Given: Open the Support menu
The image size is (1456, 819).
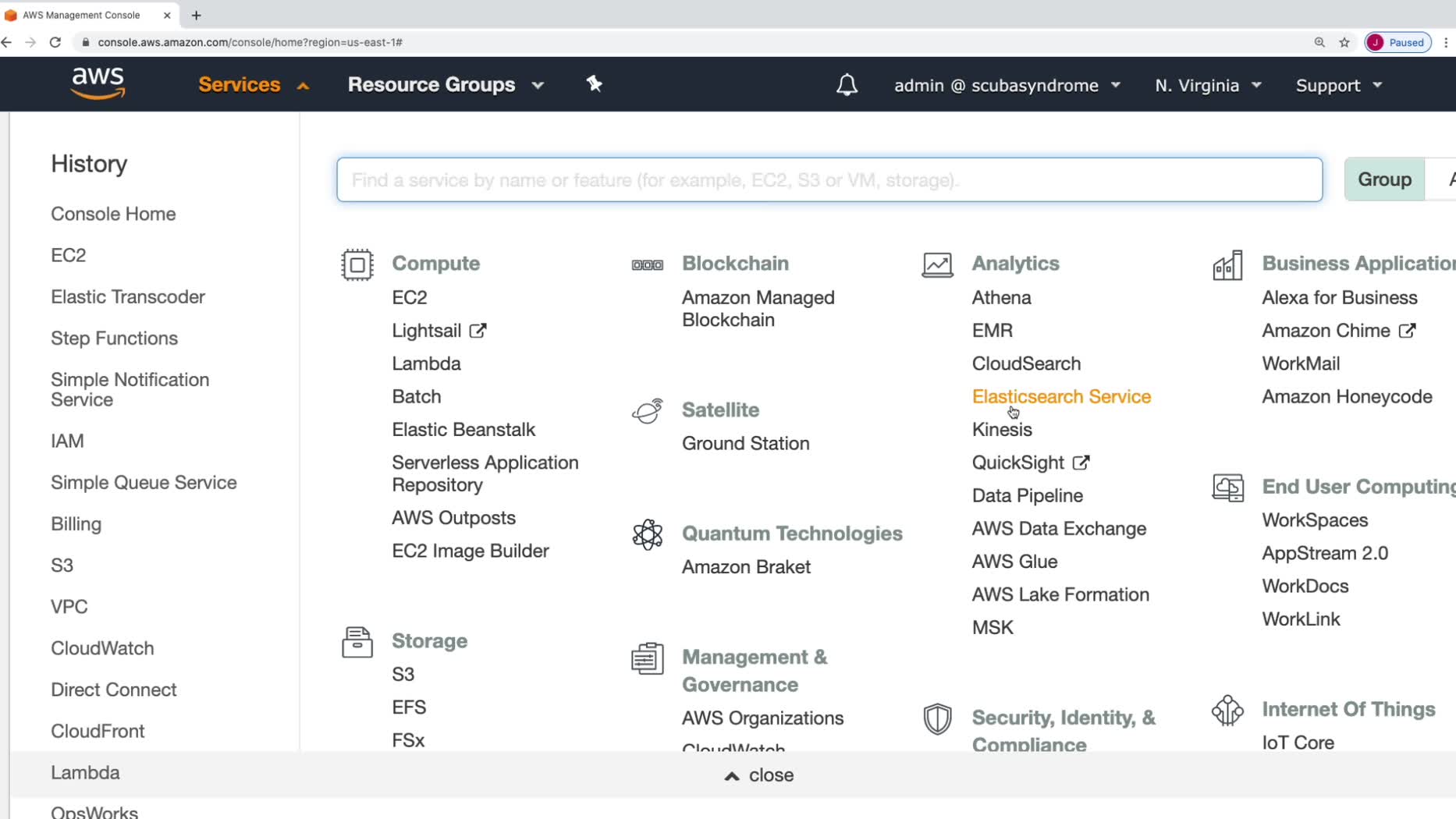Looking at the screenshot, I should click(x=1338, y=85).
